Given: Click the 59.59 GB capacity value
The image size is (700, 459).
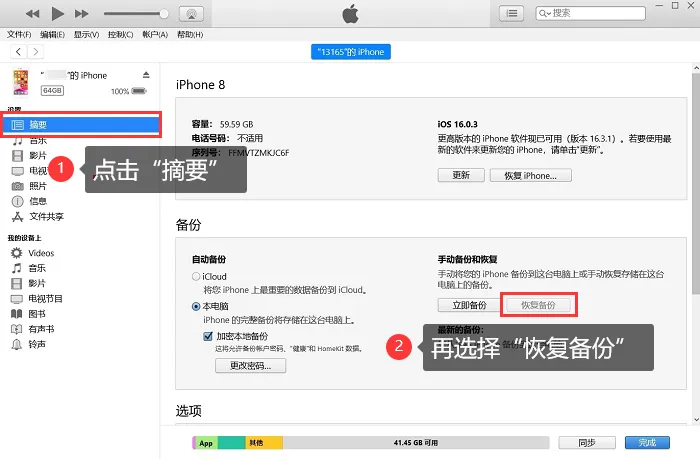Looking at the screenshot, I should (x=236, y=124).
